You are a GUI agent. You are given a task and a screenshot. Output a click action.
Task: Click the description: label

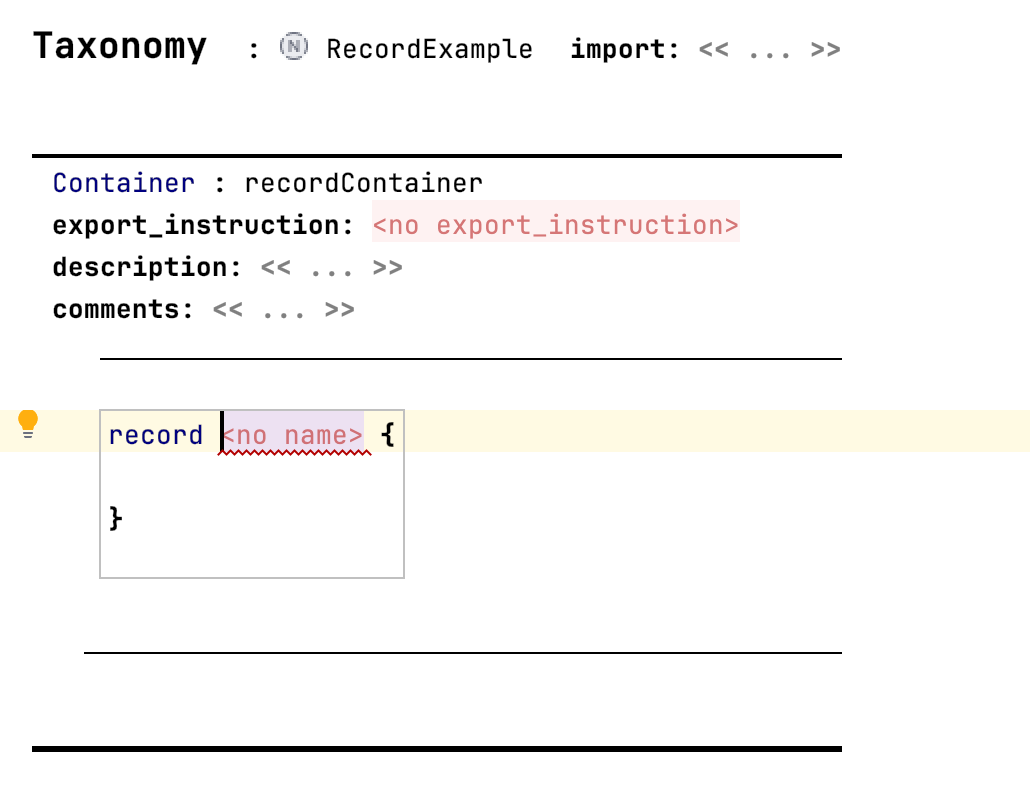point(147,268)
